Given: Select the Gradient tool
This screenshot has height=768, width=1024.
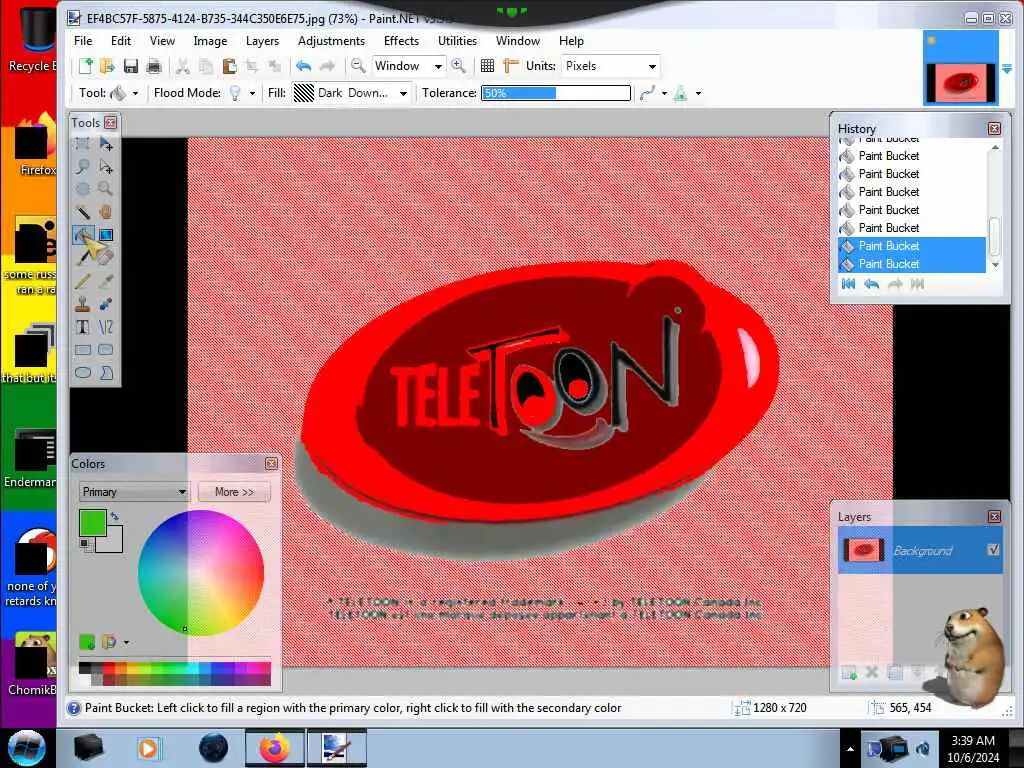Looking at the screenshot, I should point(106,234).
